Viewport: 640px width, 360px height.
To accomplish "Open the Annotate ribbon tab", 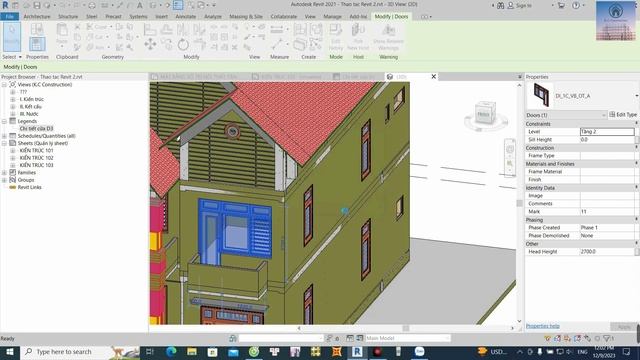I will click(186, 16).
